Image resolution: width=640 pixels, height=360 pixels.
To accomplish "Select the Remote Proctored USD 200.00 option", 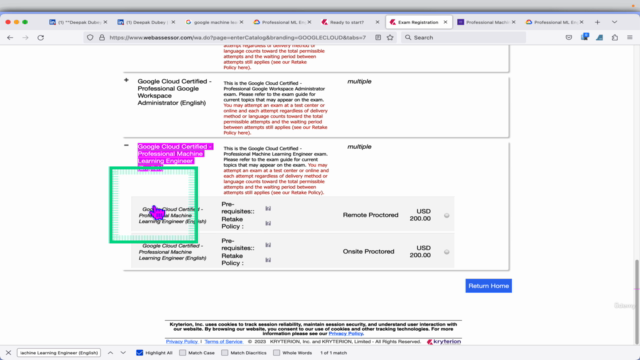I will pos(447,216).
